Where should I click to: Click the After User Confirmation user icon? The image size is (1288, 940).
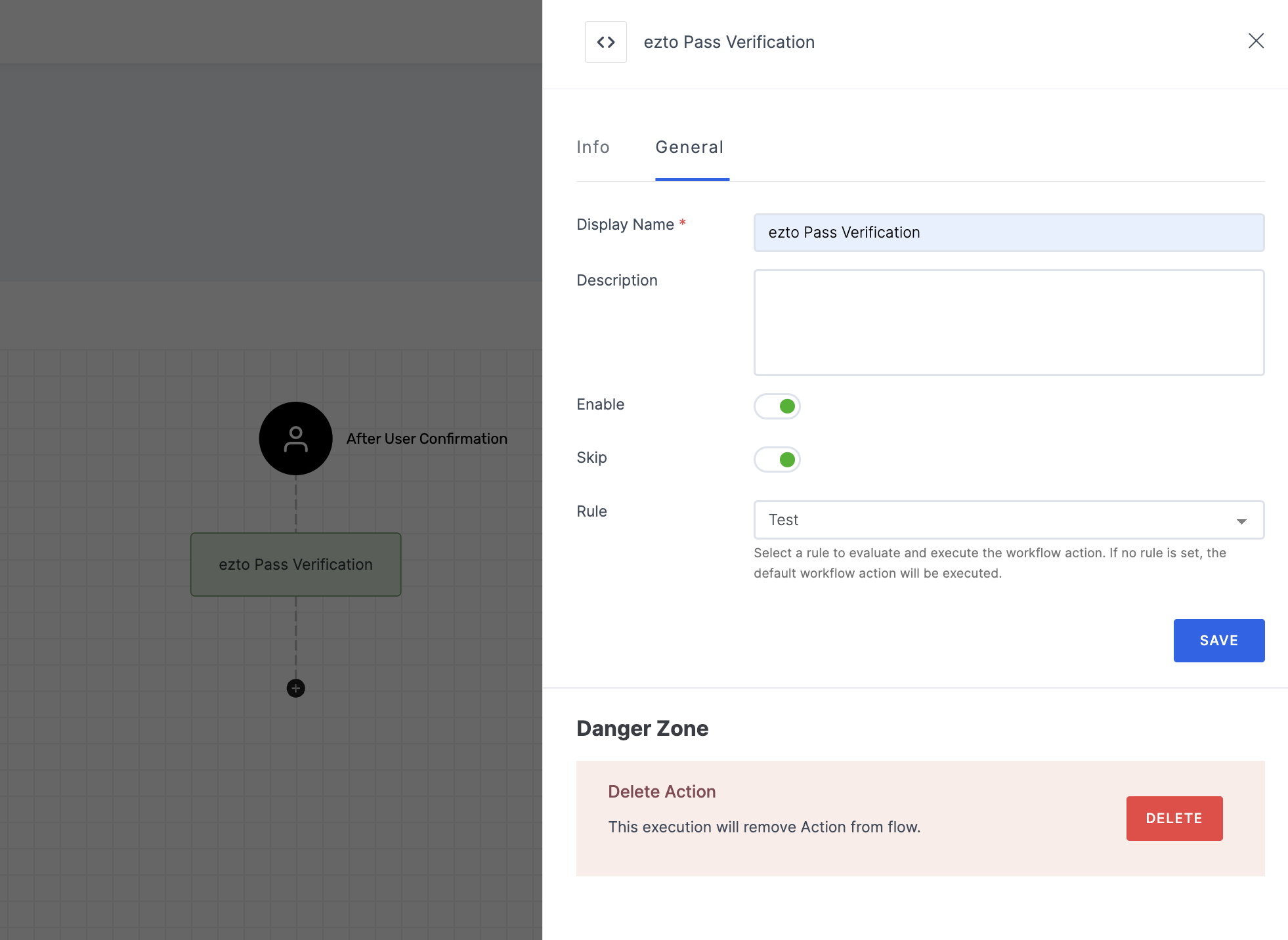tap(296, 438)
